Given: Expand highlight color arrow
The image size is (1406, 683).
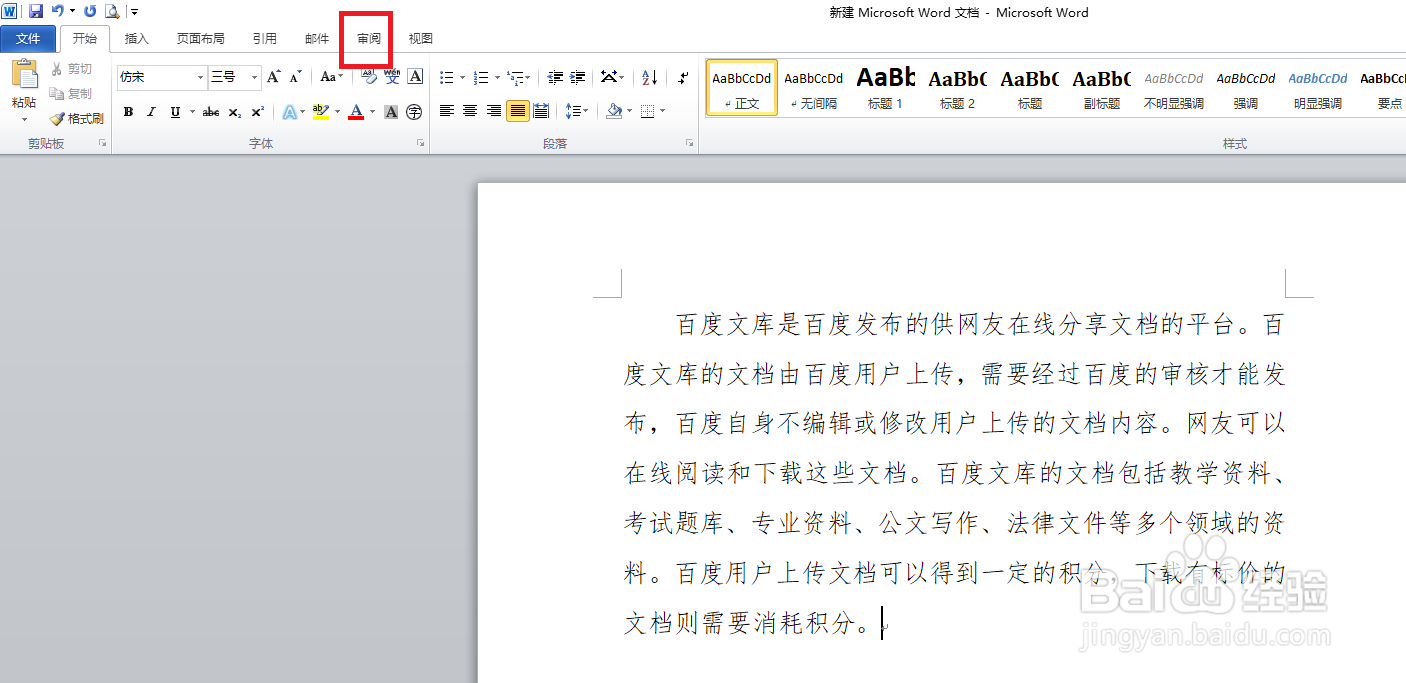Looking at the screenshot, I should [337, 112].
